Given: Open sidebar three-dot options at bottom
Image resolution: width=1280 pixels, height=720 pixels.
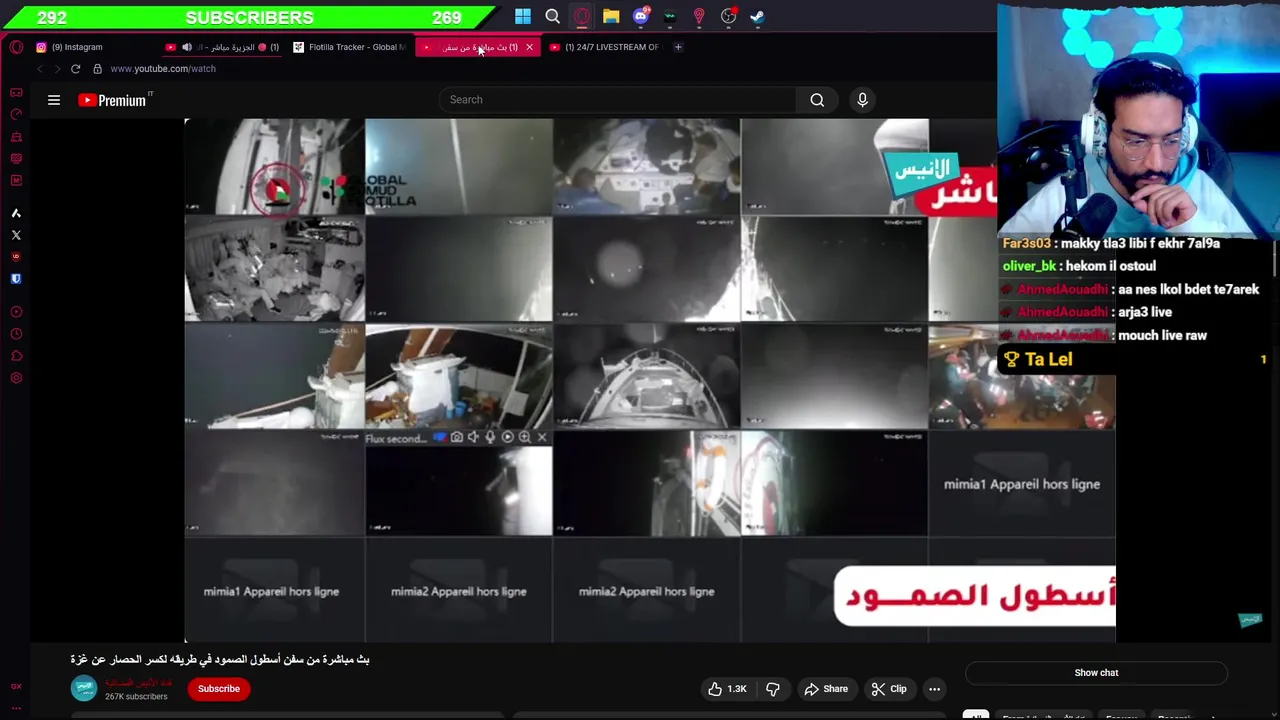Looking at the screenshot, I should pyautogui.click(x=16, y=706).
